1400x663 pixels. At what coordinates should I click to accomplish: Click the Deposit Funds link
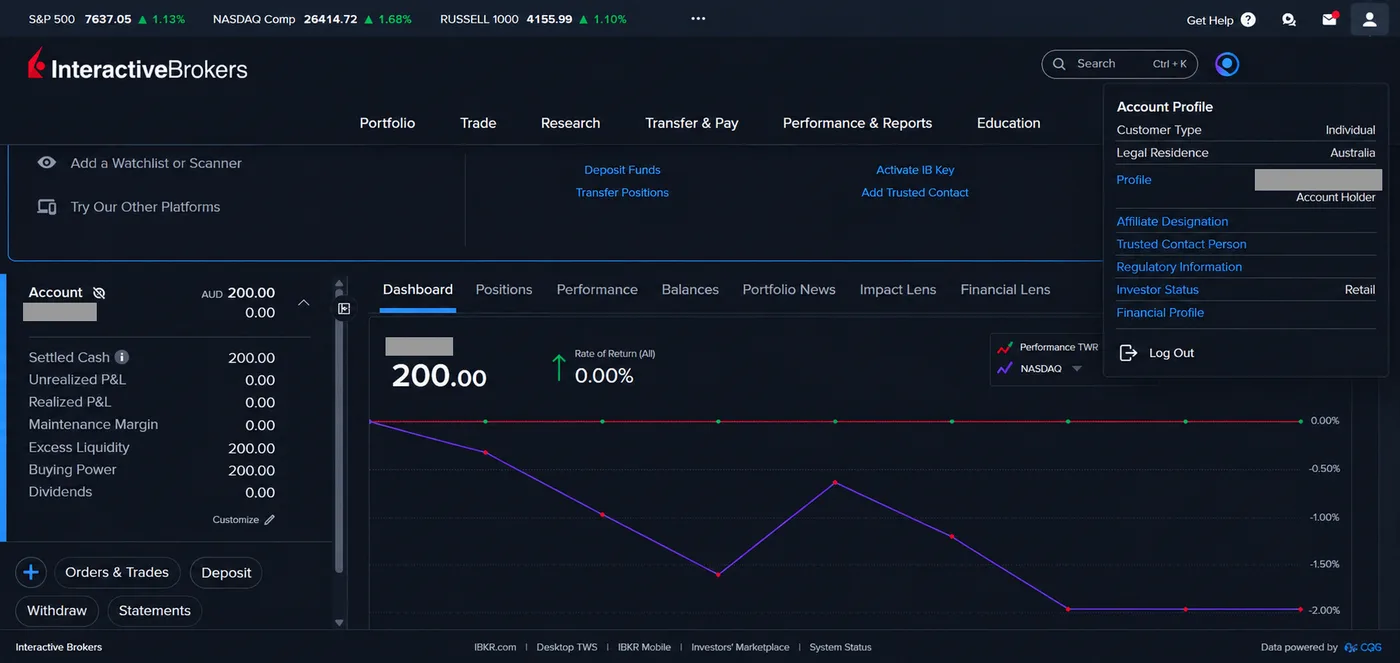(x=622, y=170)
